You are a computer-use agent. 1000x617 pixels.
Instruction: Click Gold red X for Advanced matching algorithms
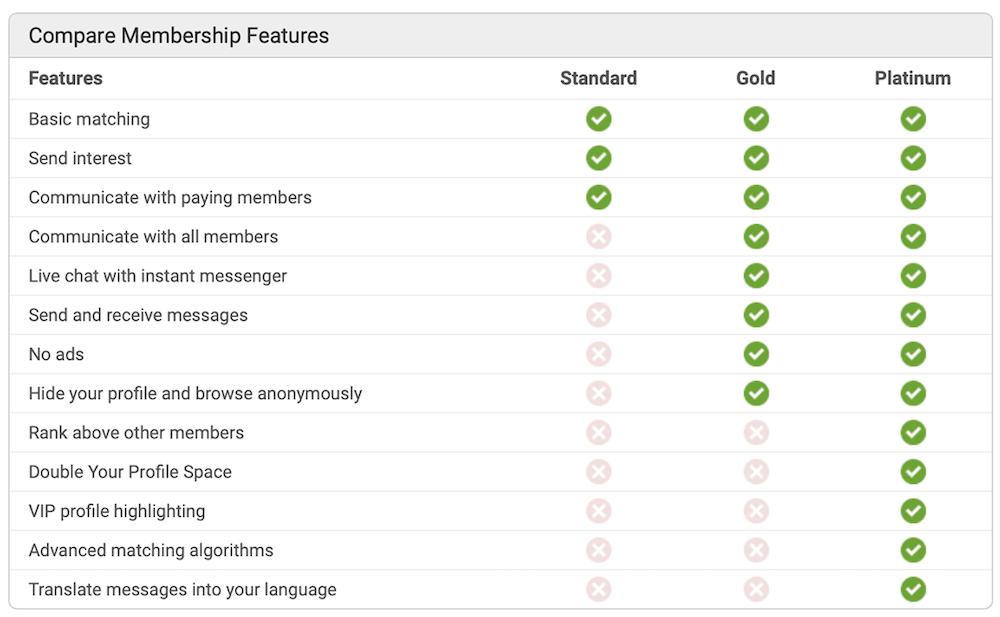(756, 551)
